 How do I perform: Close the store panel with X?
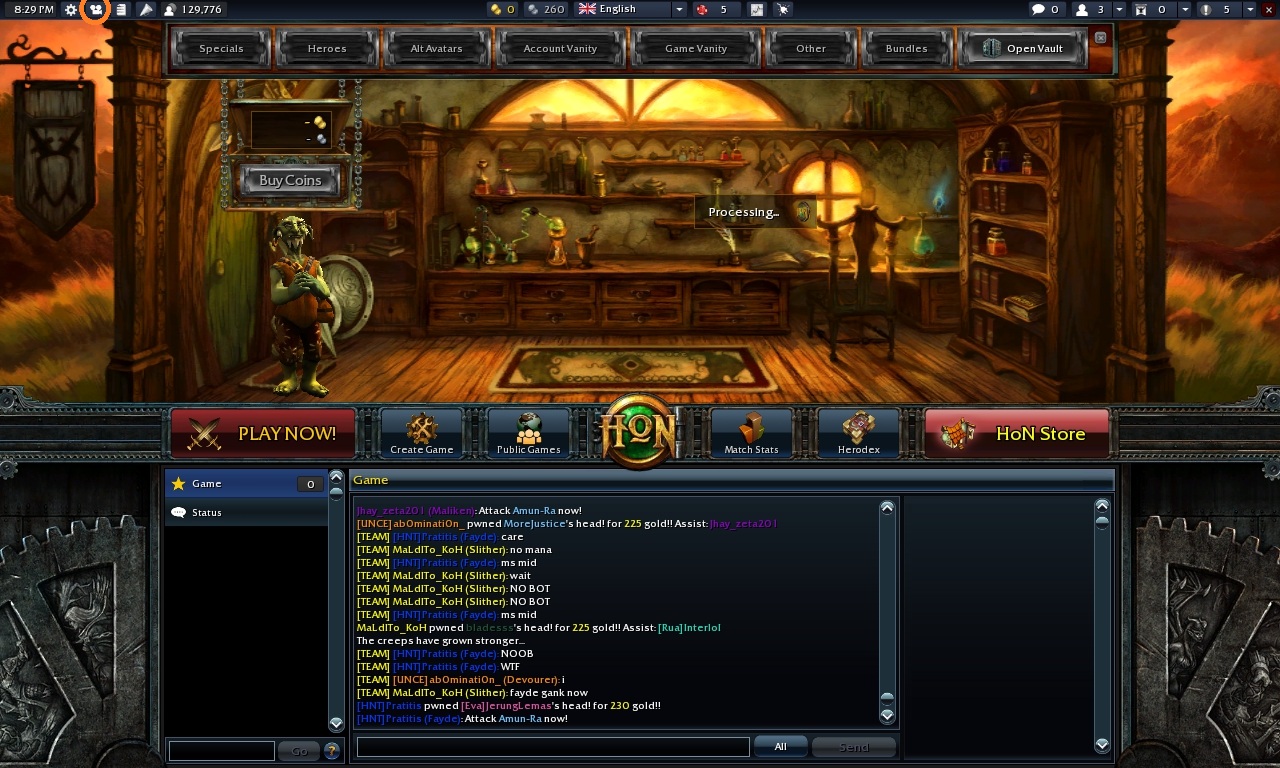tap(1101, 37)
